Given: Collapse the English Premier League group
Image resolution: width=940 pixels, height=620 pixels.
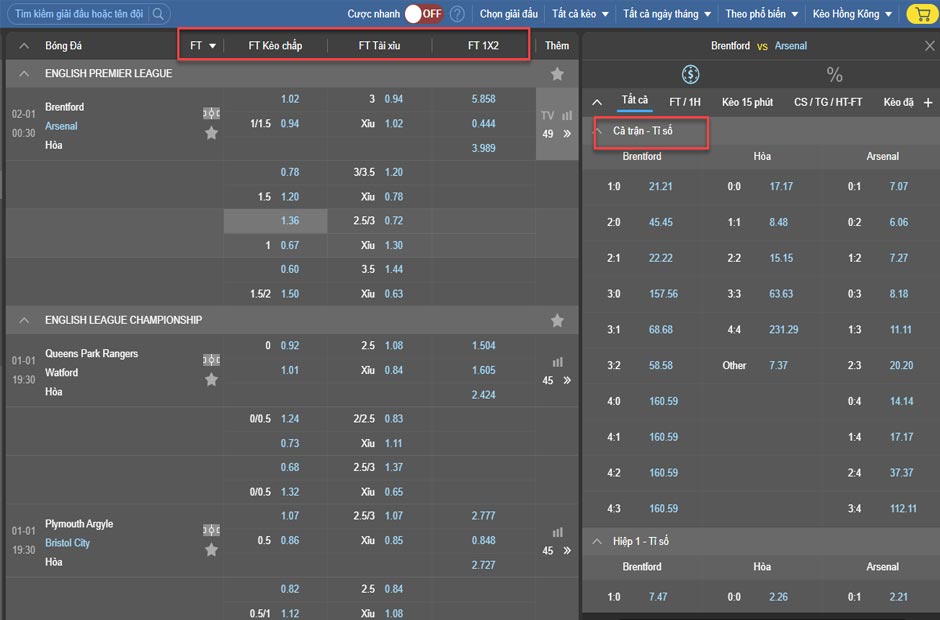Looking at the screenshot, I should click(x=24, y=73).
